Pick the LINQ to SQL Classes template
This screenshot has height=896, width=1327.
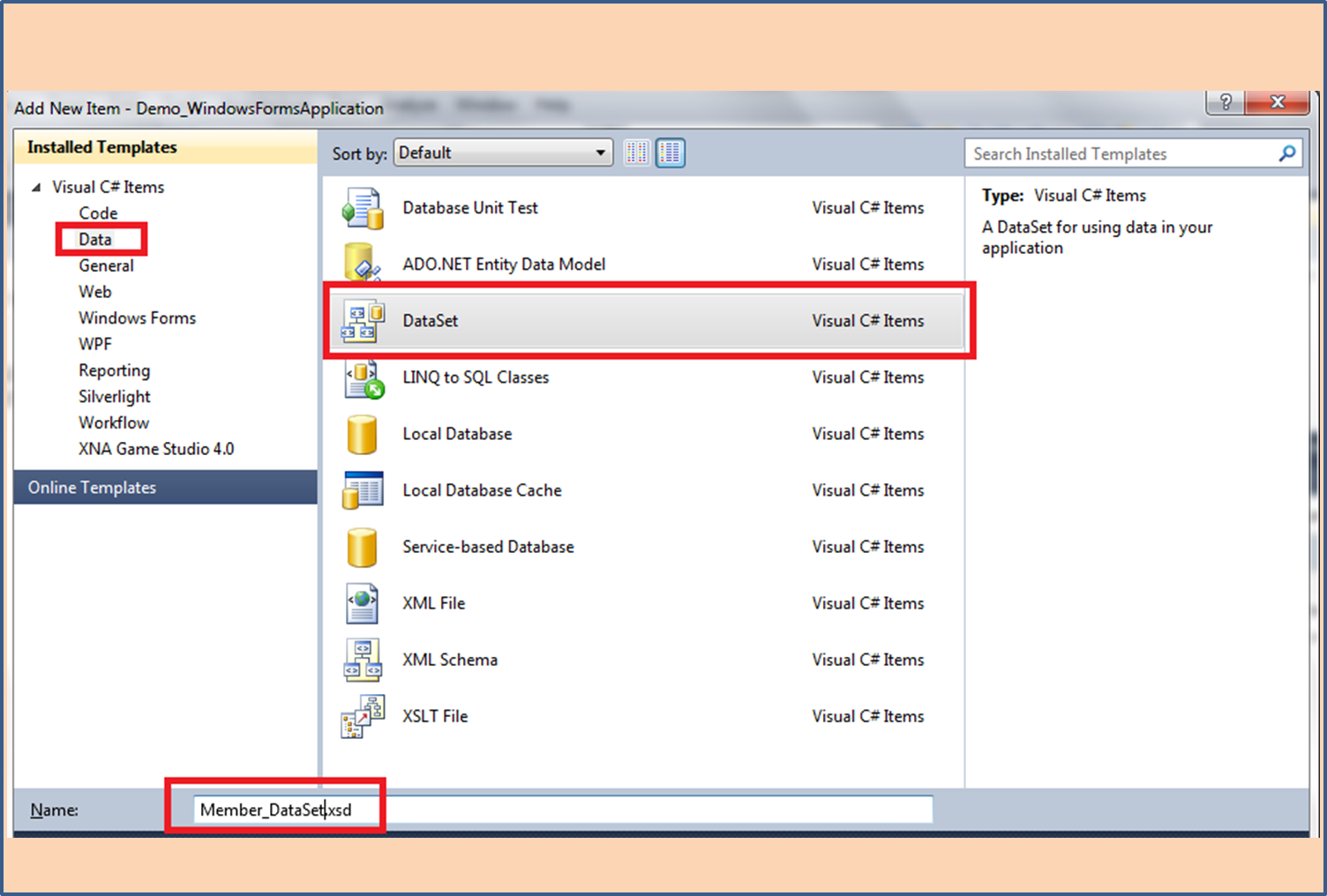pyautogui.click(x=476, y=377)
